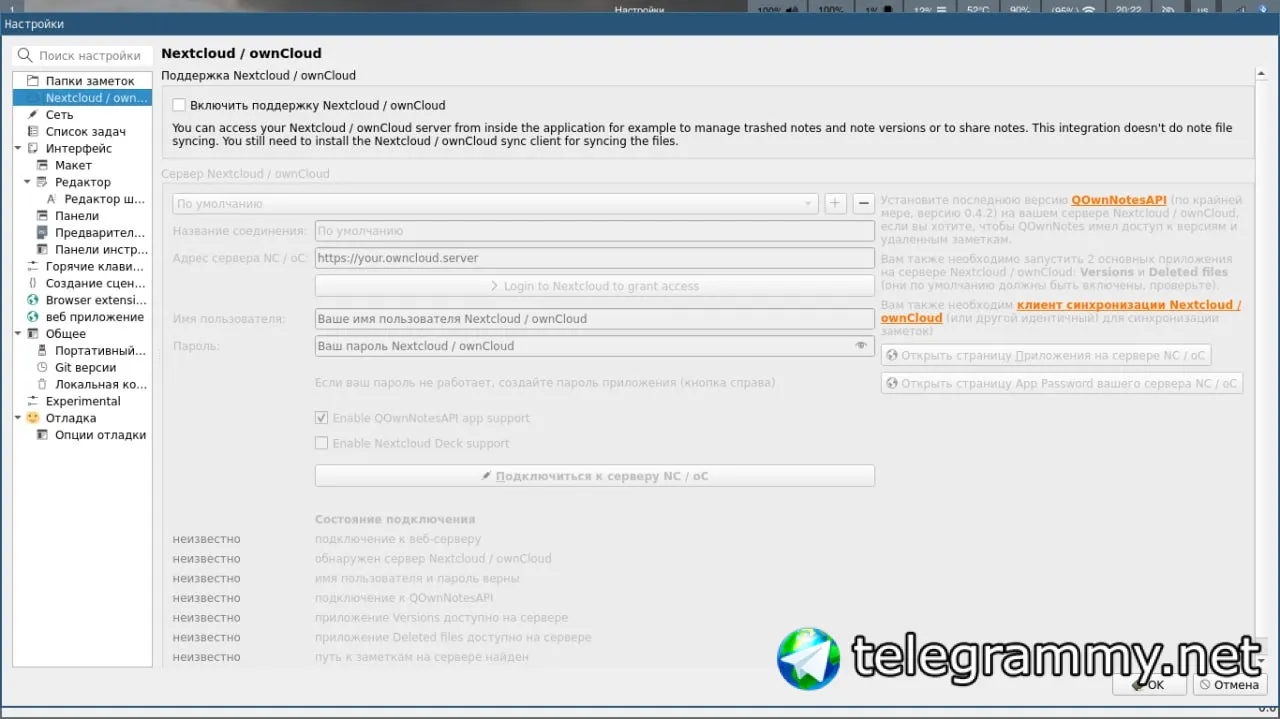Viewport: 1280px width, 719px height.
Task: Click the minus button to remove the connection
Action: click(x=864, y=203)
